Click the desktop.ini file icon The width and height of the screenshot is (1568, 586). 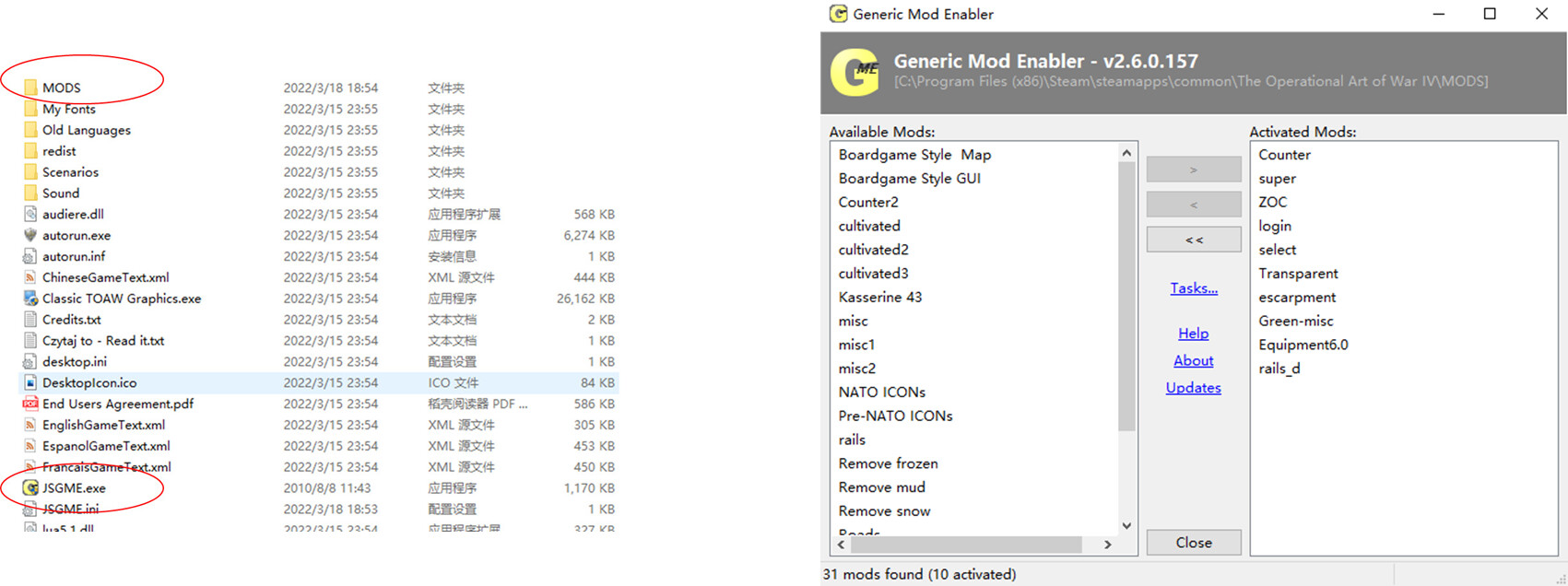[x=30, y=362]
